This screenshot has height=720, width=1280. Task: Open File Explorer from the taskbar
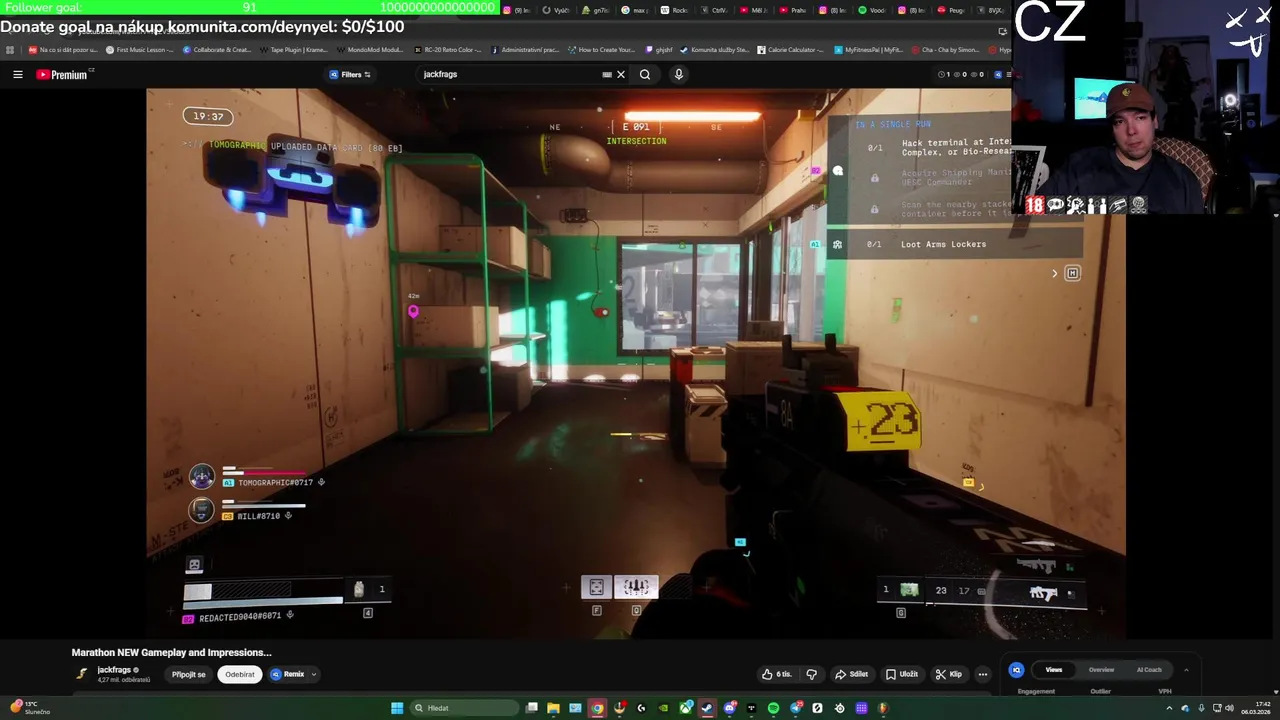coord(553,708)
